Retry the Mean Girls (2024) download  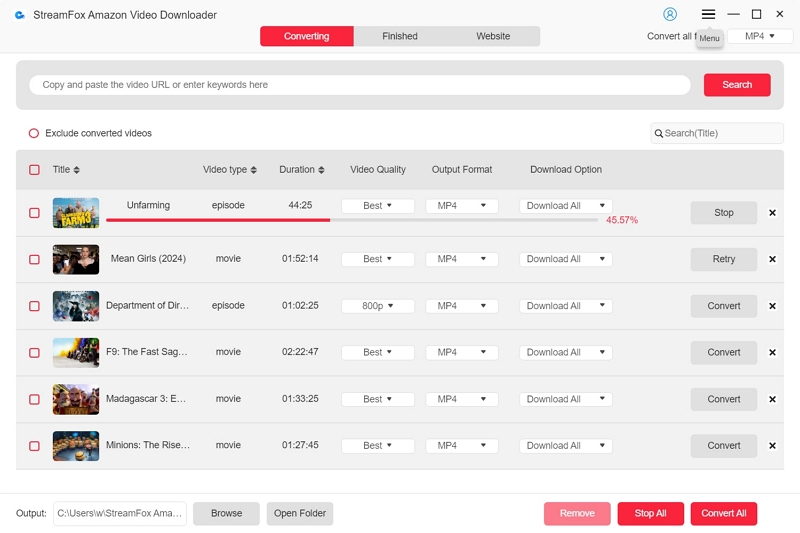[x=723, y=259]
